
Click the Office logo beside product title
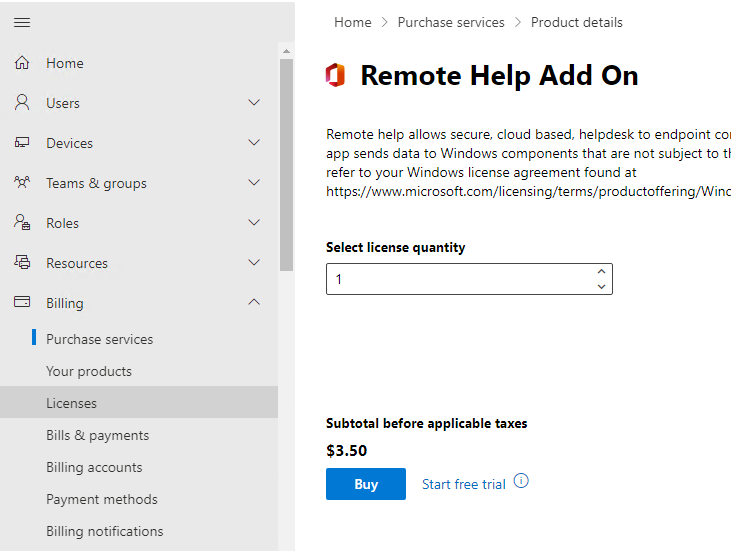pos(335,75)
